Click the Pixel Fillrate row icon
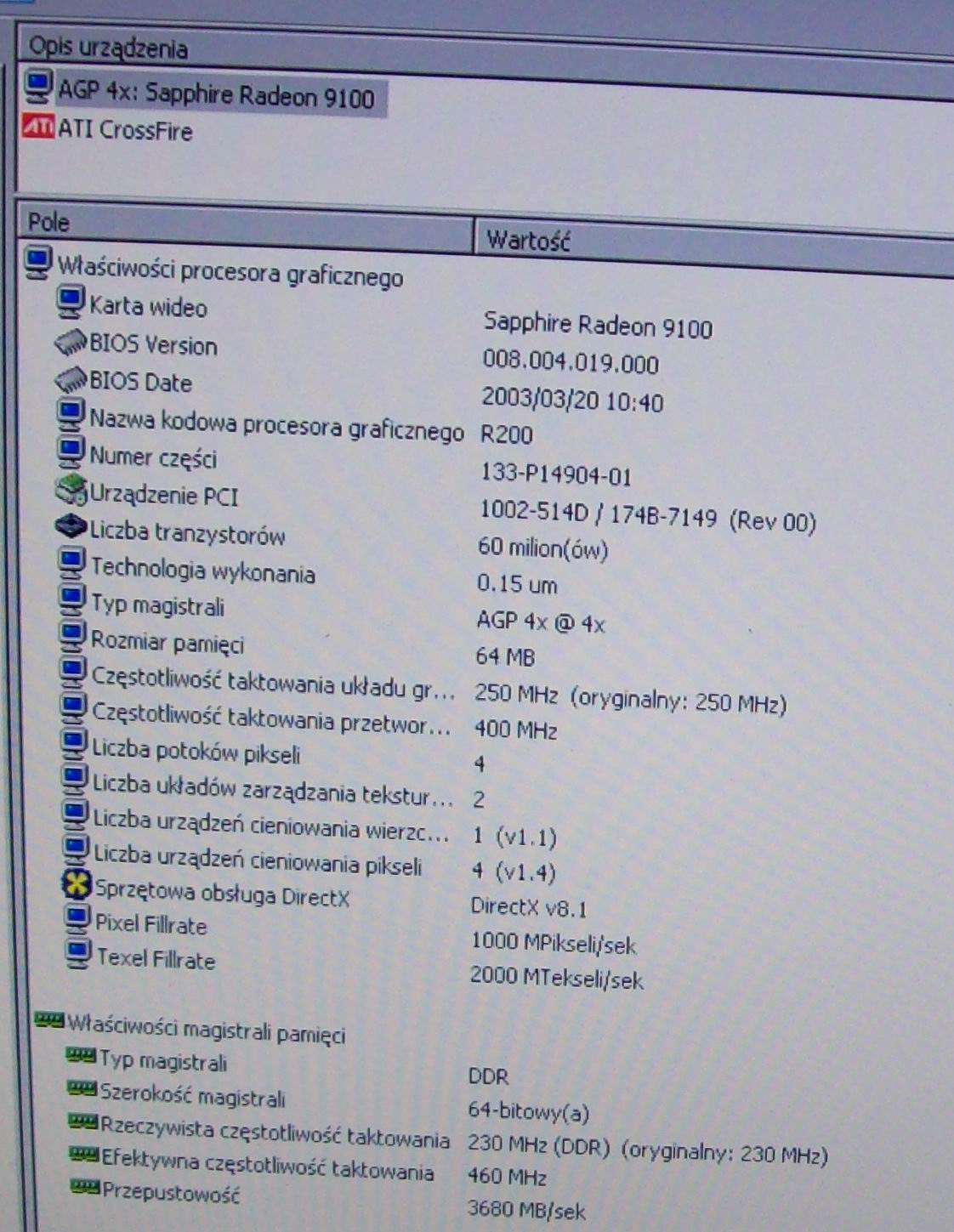 tap(78, 918)
